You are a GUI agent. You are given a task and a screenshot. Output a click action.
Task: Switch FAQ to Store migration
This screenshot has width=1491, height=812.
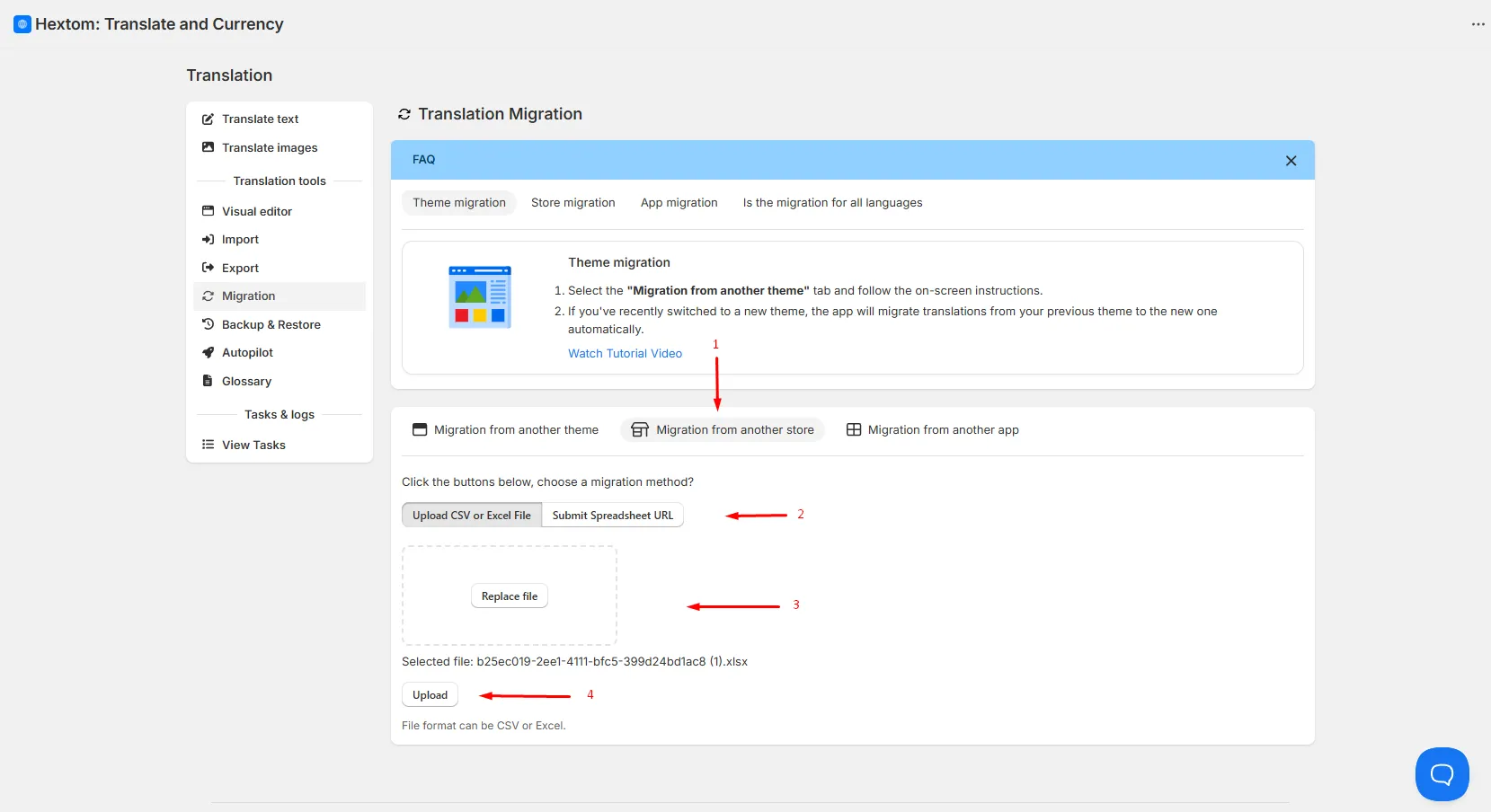click(573, 203)
